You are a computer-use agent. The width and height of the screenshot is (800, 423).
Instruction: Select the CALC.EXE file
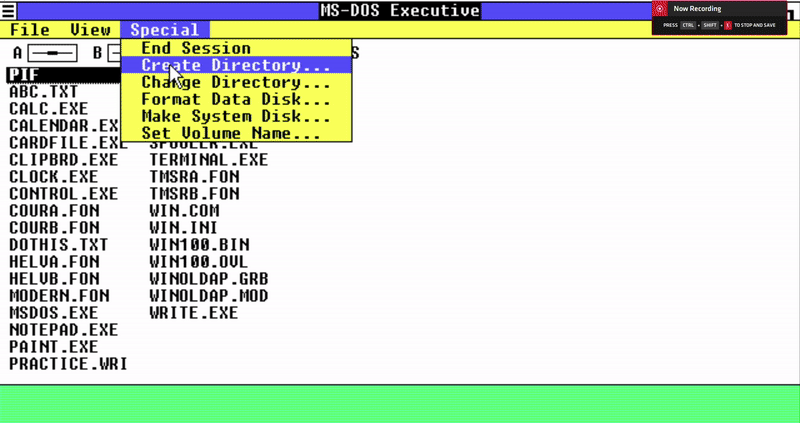pos(48,109)
